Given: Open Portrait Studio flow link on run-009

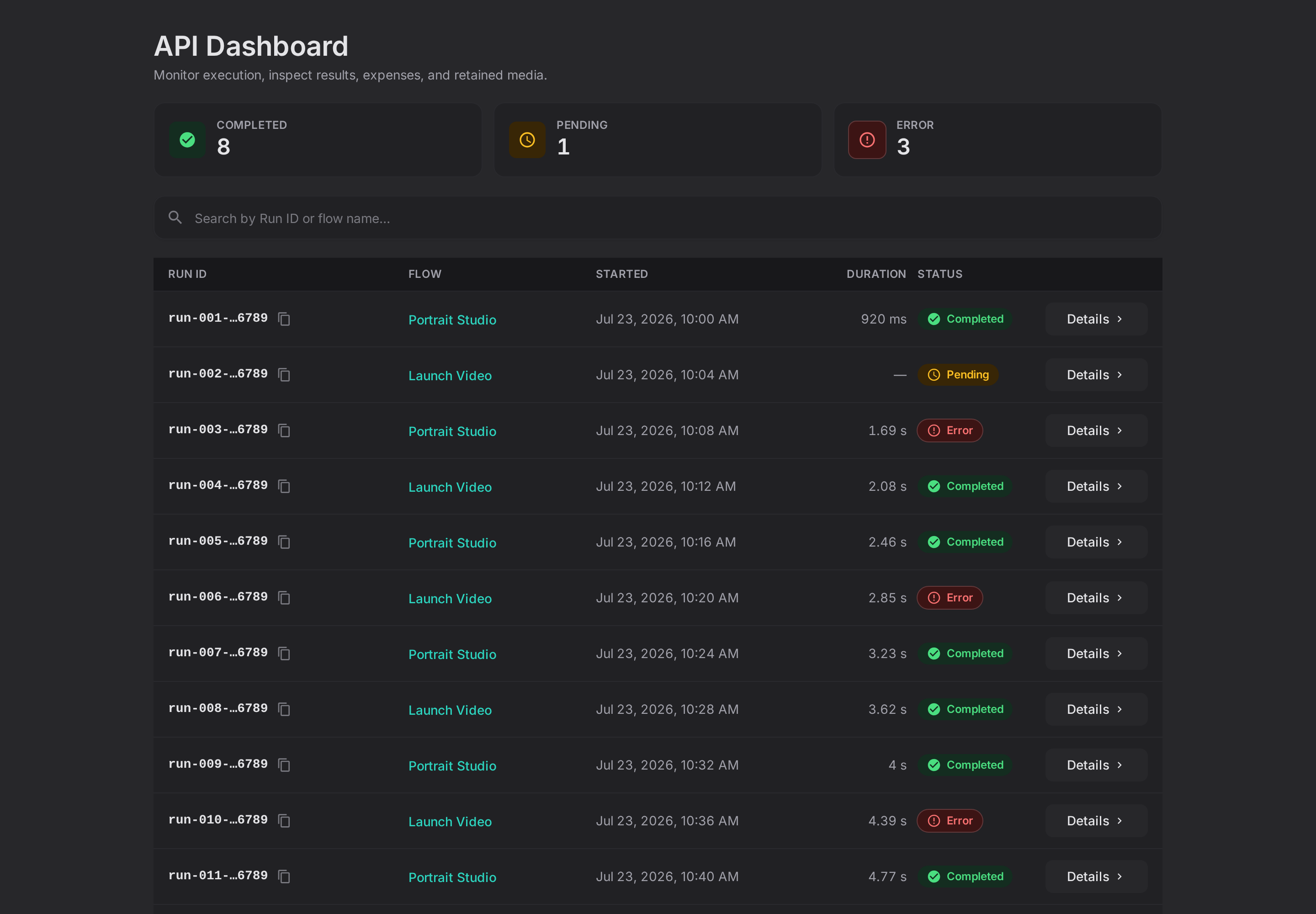Looking at the screenshot, I should [x=452, y=765].
